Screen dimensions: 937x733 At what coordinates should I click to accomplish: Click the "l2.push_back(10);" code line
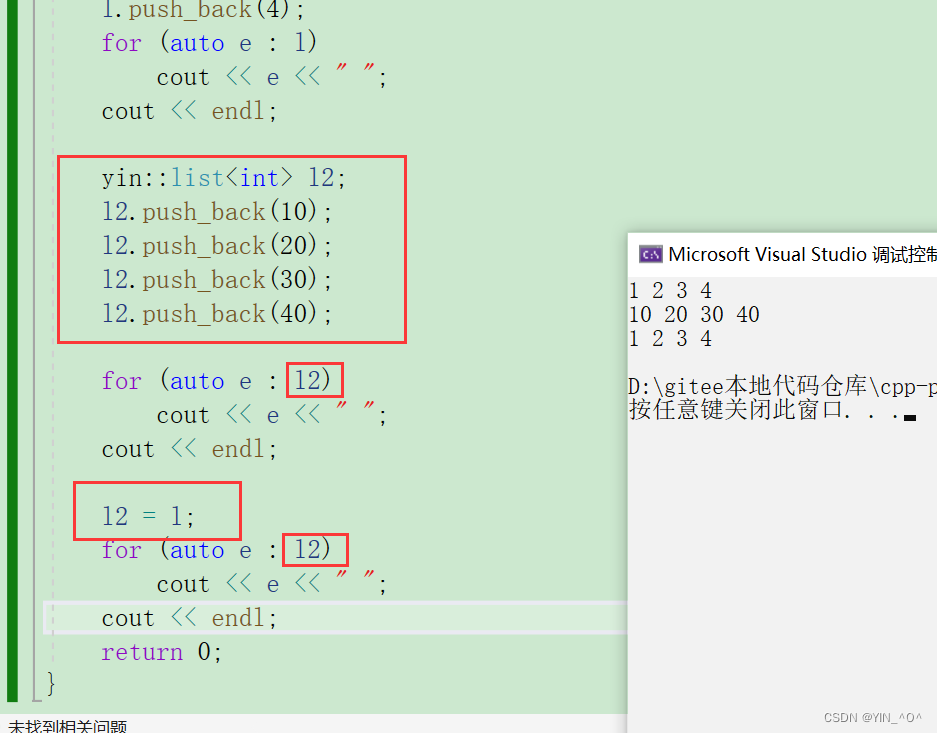point(216,211)
